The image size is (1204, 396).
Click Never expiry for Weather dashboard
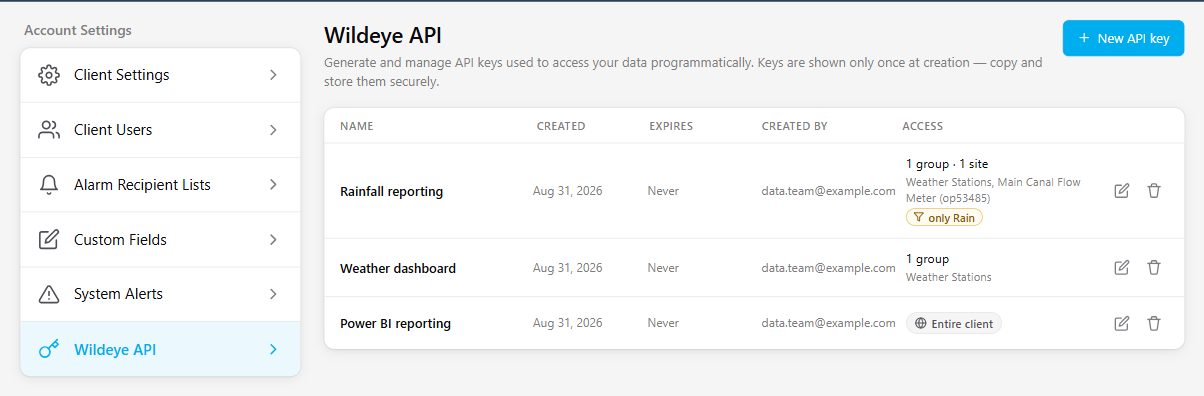pos(663,268)
